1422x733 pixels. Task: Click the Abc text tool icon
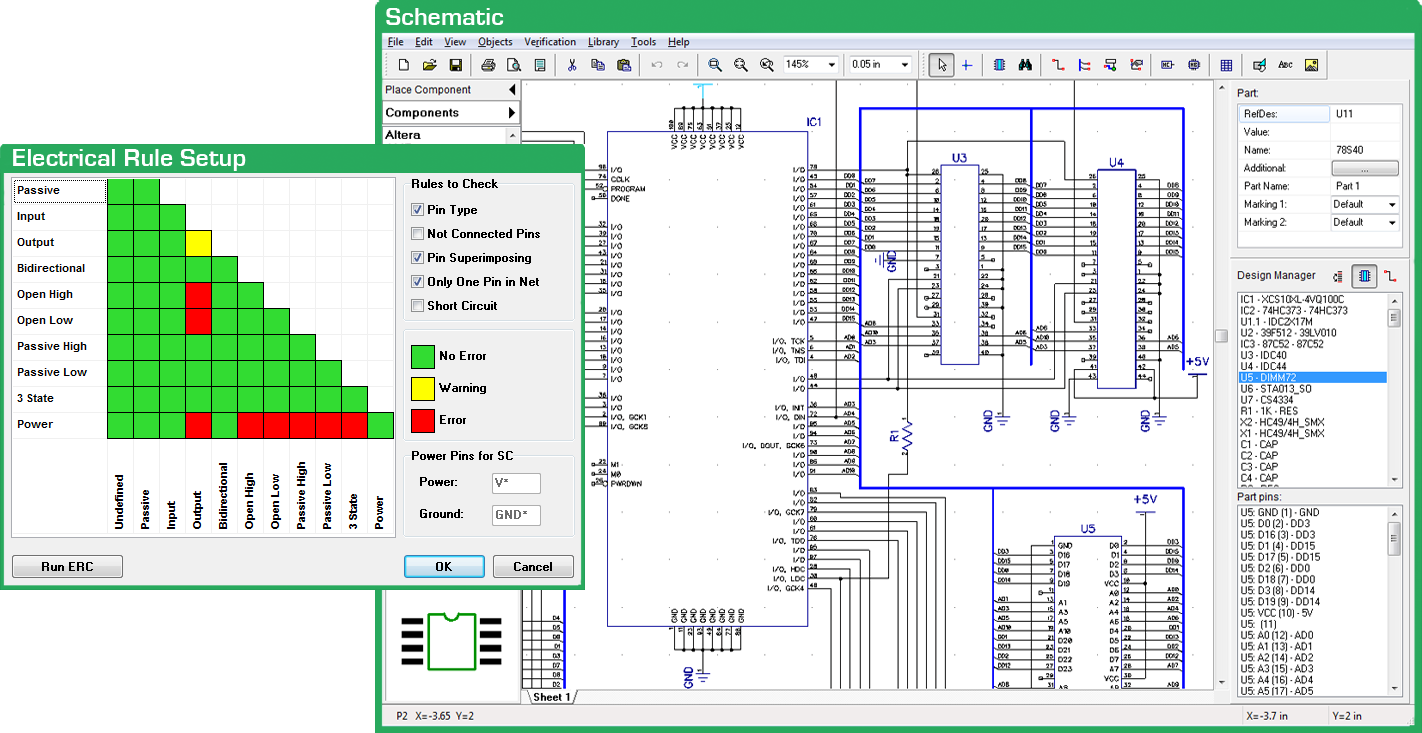coord(1286,65)
